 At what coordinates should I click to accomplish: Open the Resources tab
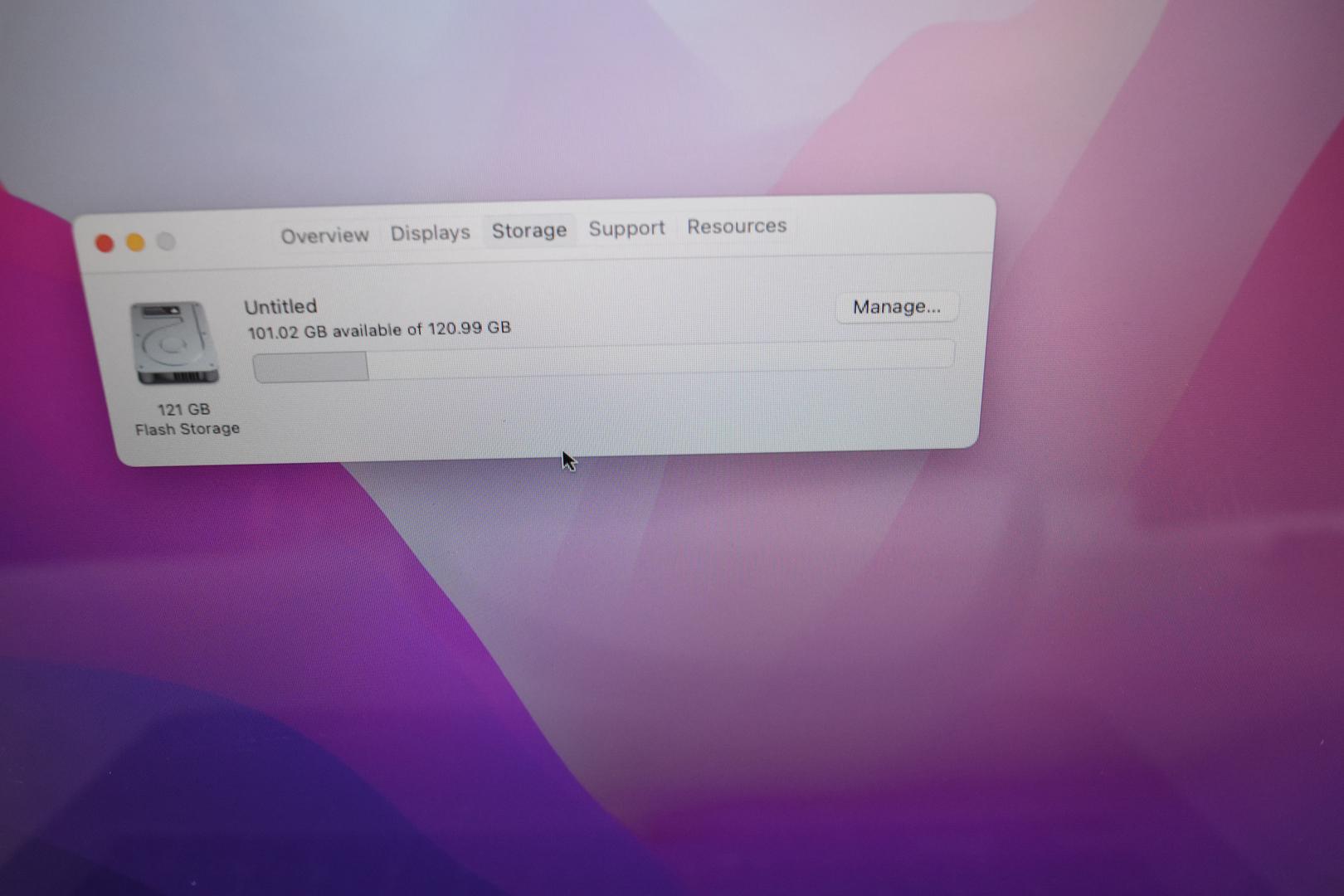(736, 226)
